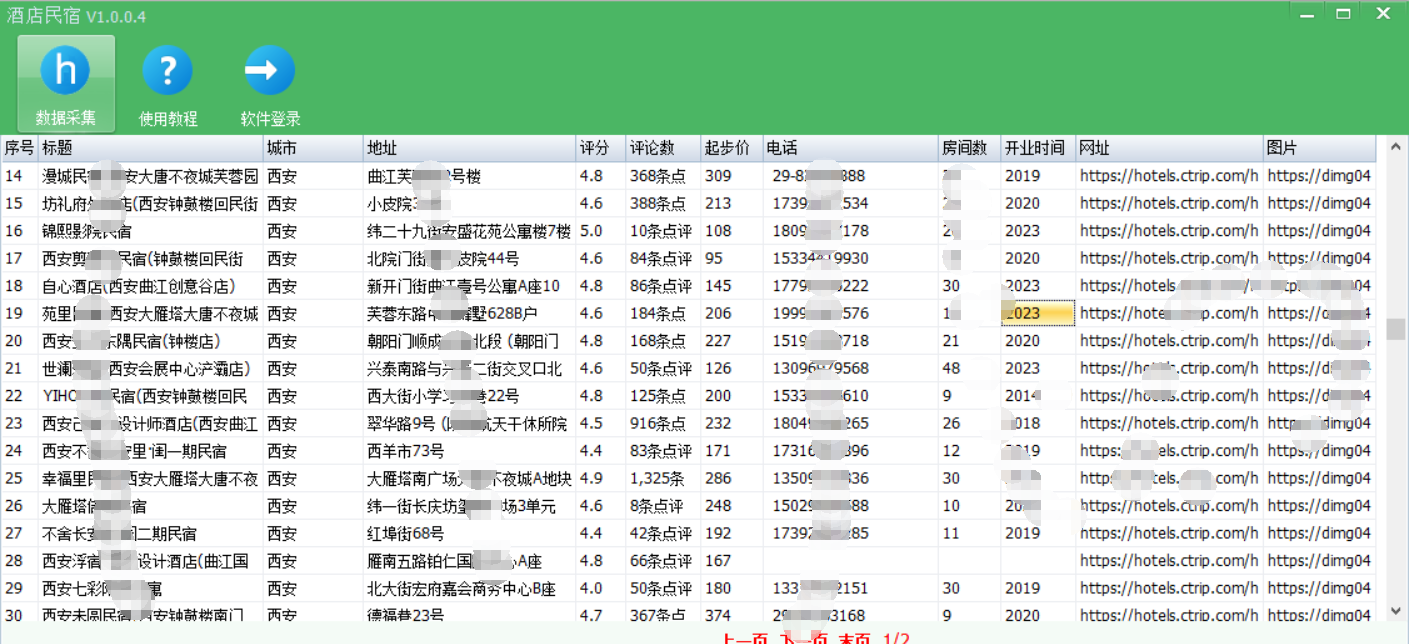The width and height of the screenshot is (1409, 644).
Task: Open the 数据采集 data collection icon
Action: pos(65,71)
